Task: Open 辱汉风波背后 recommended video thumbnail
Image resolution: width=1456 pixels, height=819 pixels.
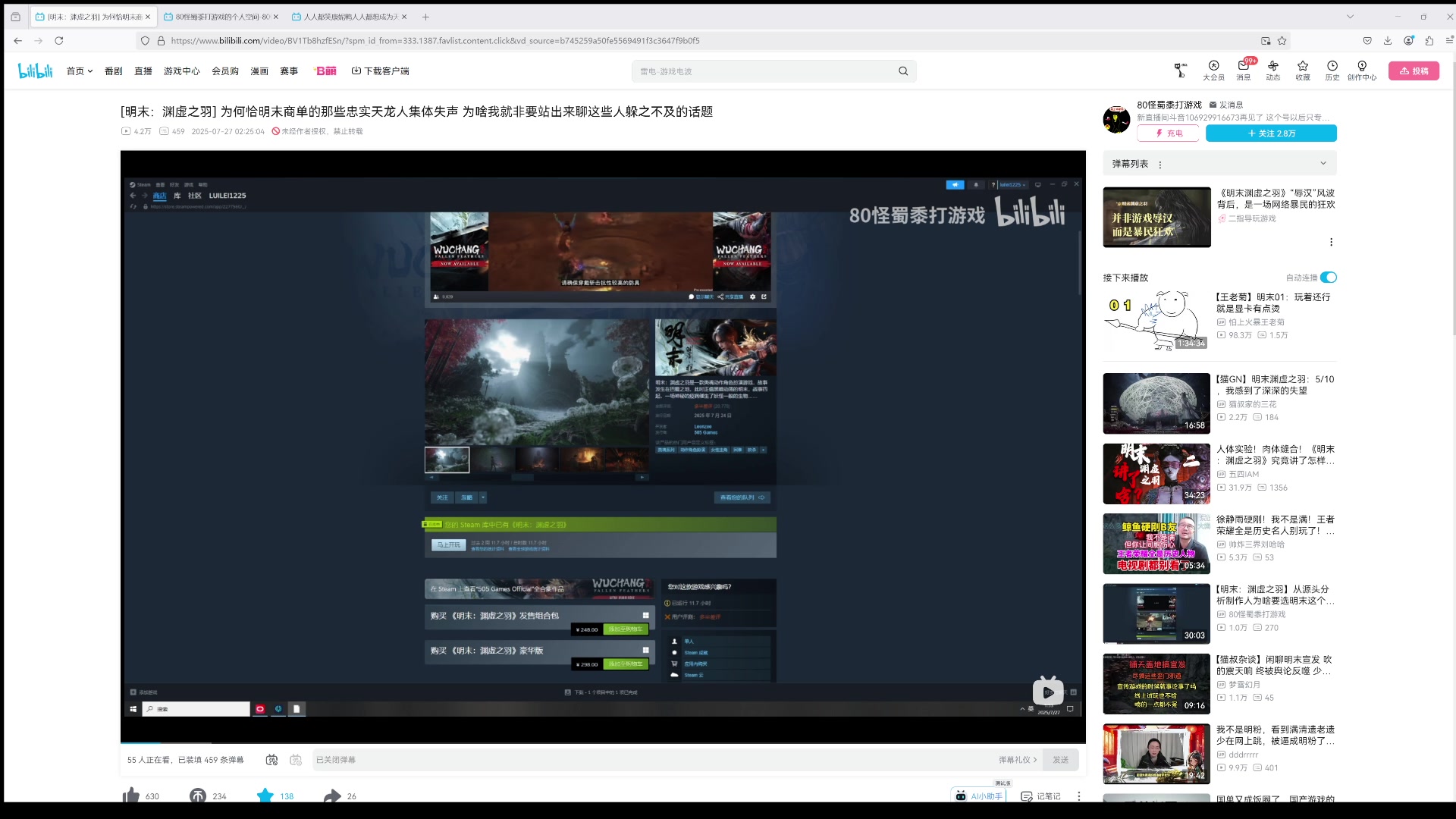Action: click(x=1156, y=218)
